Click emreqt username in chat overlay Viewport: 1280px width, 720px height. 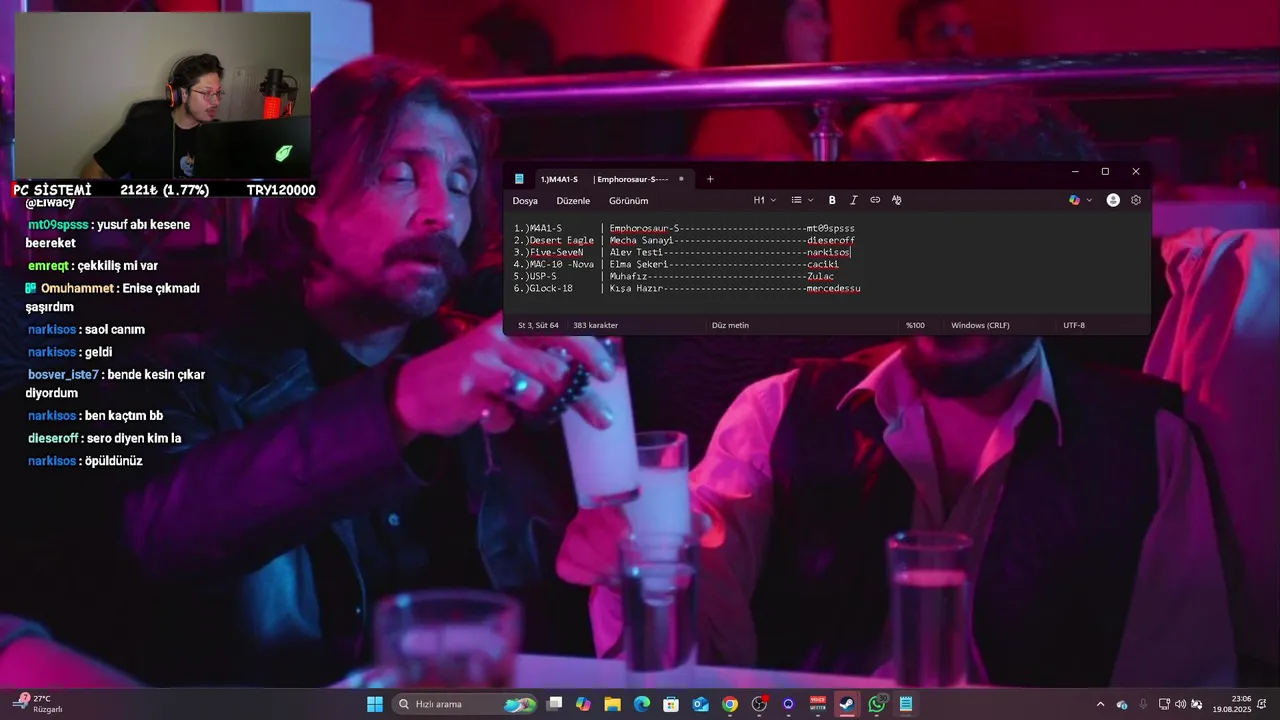coord(49,266)
